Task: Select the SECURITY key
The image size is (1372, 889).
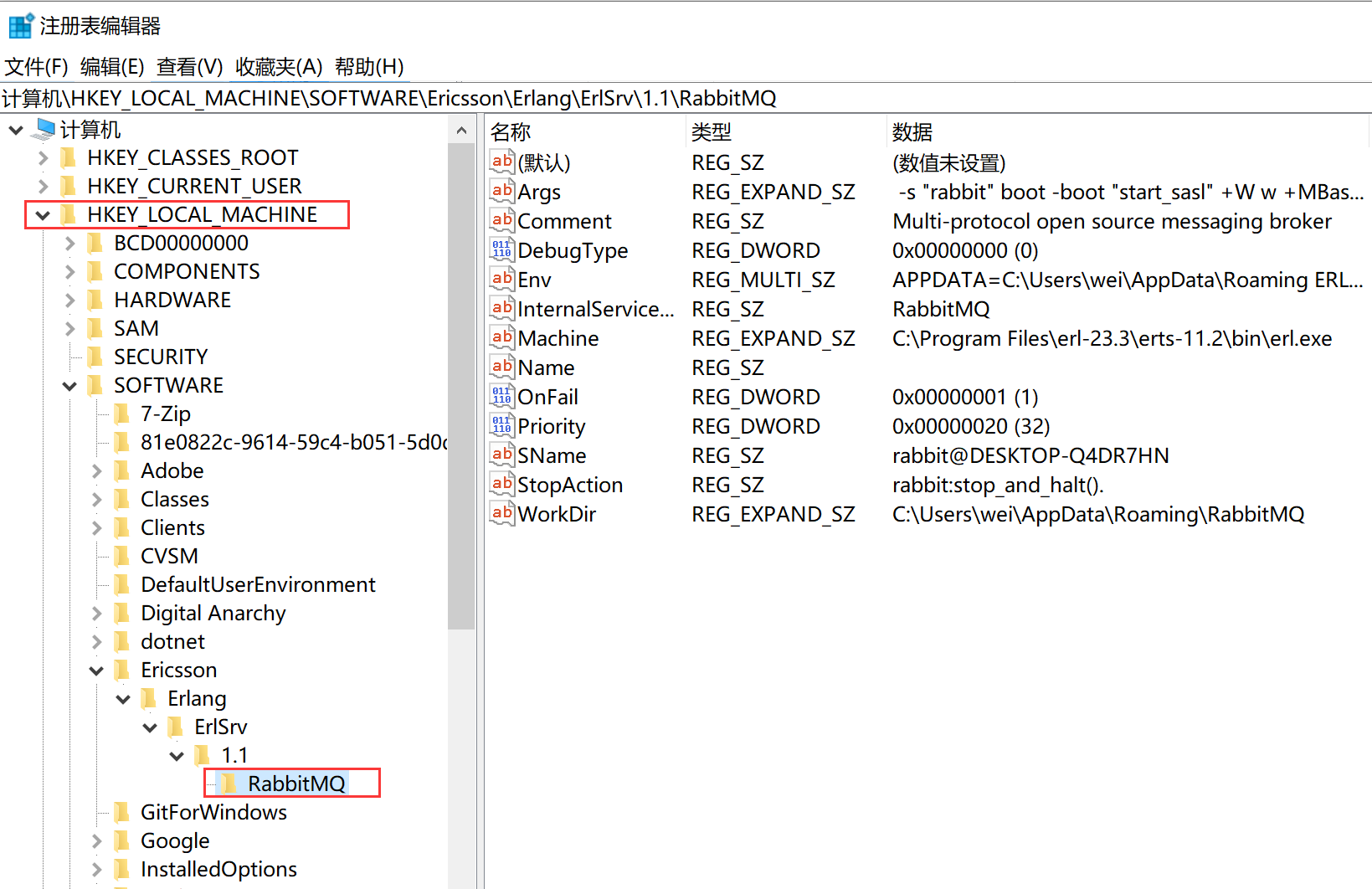Action: click(x=161, y=357)
